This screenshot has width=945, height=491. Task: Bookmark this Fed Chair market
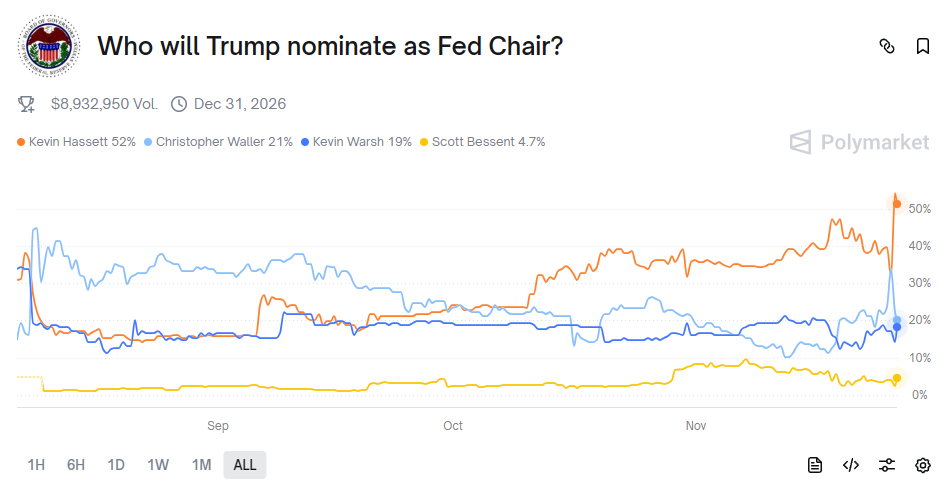click(x=922, y=46)
